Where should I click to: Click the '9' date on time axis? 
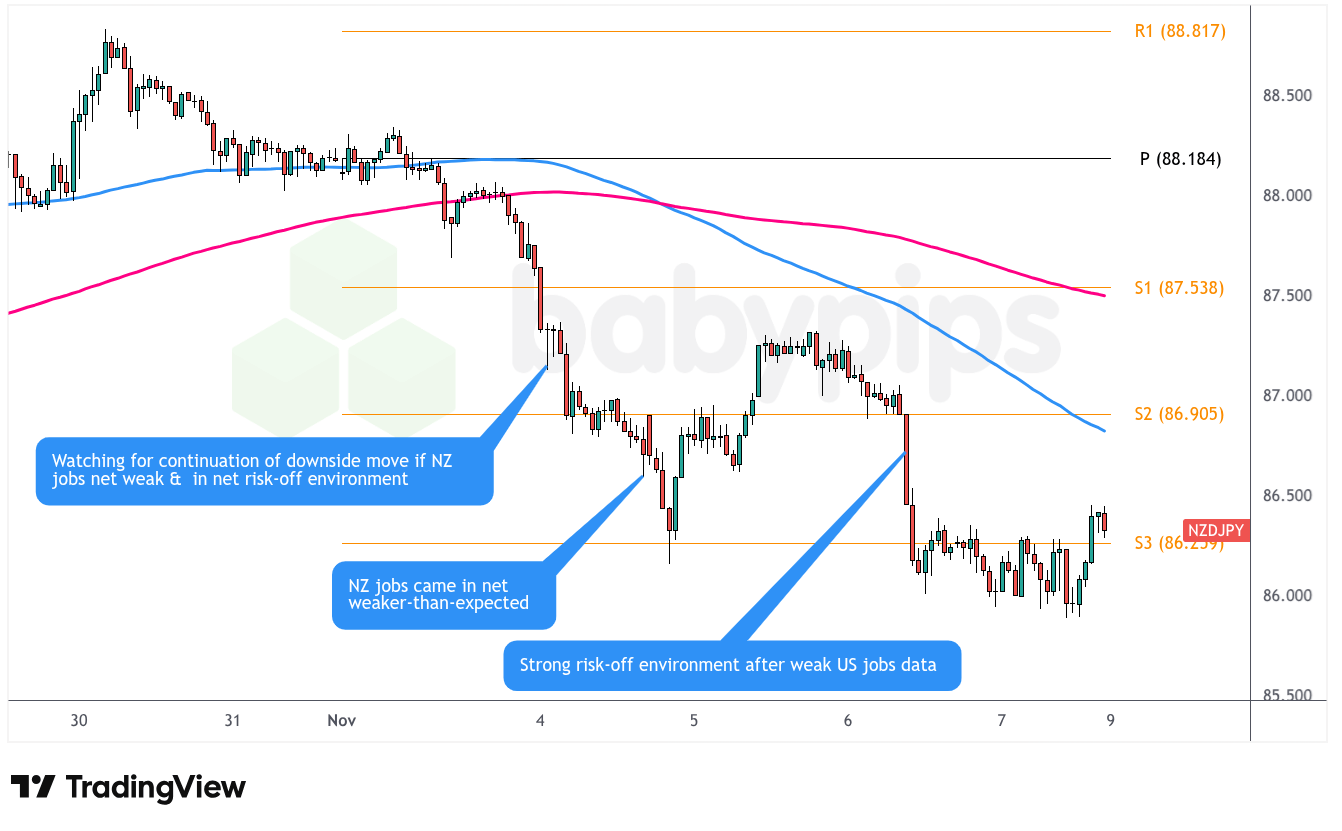coord(1110,720)
